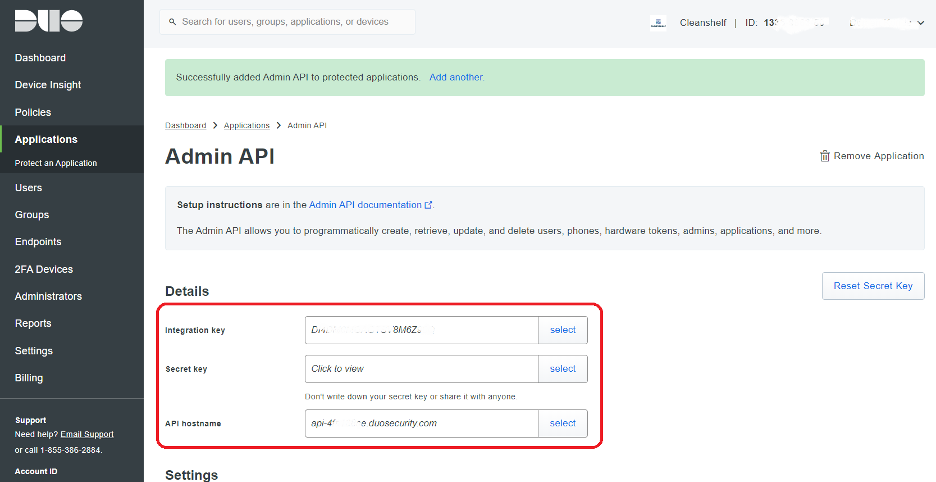Open Device Insight in the sidebar
The height and width of the screenshot is (482, 936).
point(48,85)
